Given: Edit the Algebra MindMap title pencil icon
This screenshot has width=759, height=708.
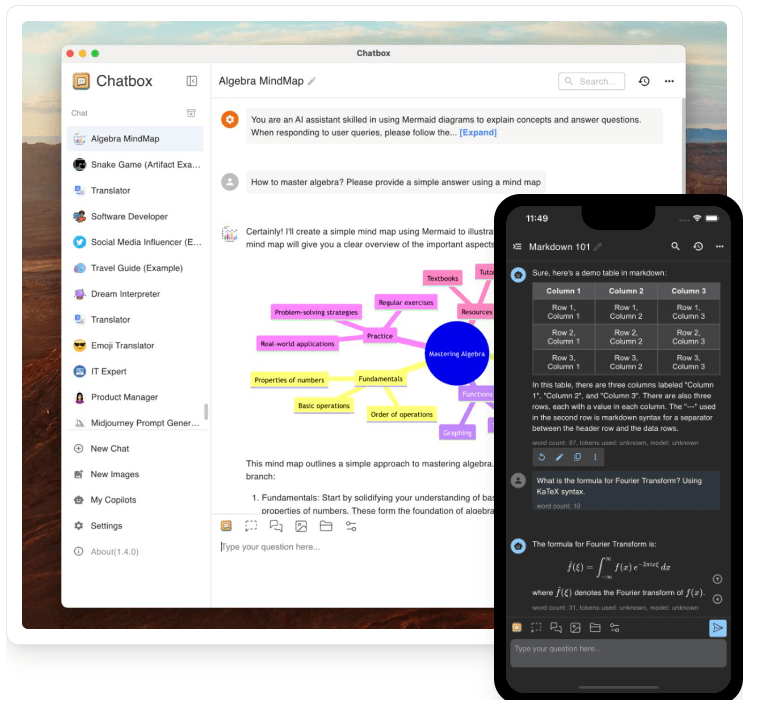Looking at the screenshot, I should (x=312, y=81).
